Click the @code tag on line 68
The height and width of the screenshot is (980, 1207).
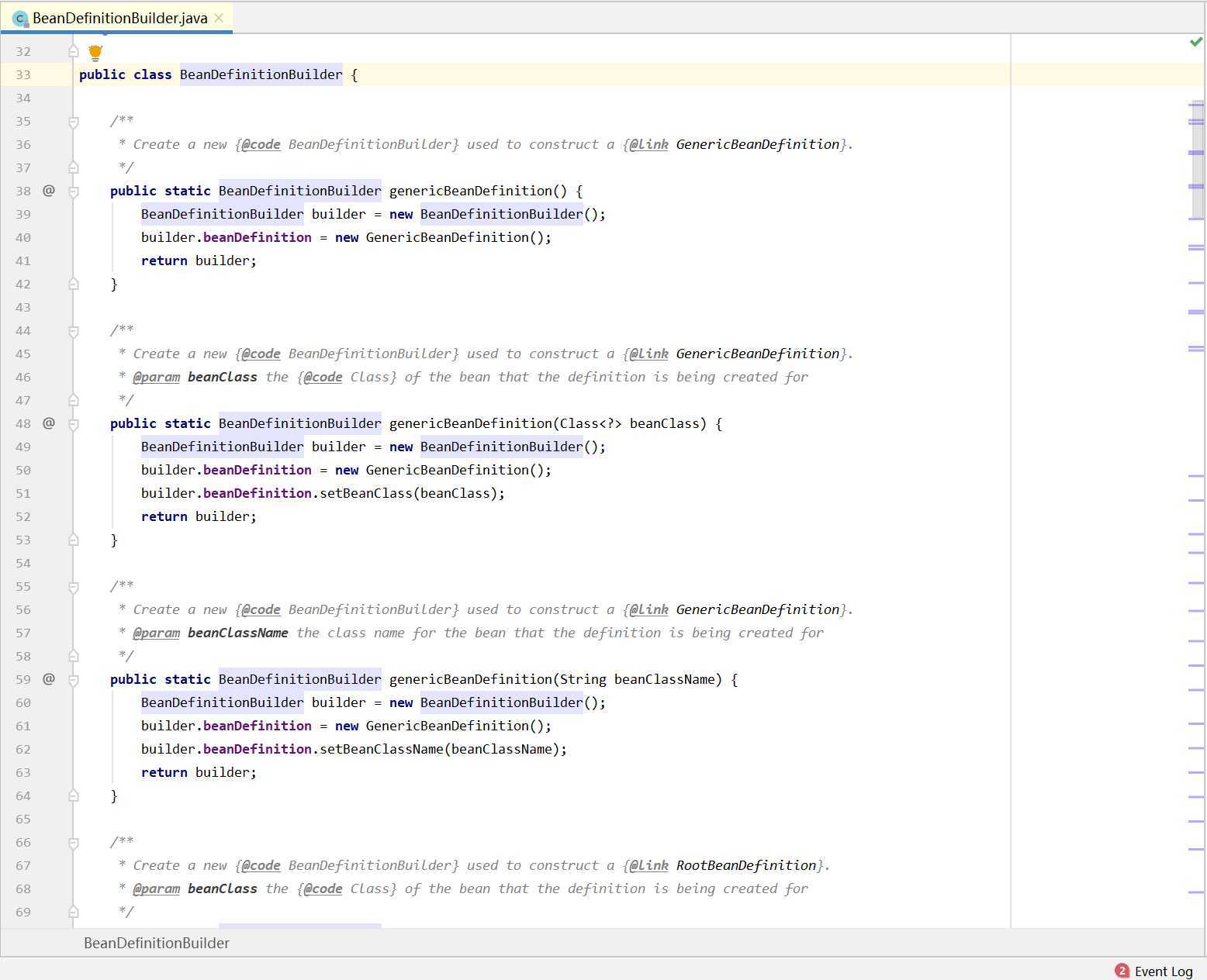pos(322,889)
